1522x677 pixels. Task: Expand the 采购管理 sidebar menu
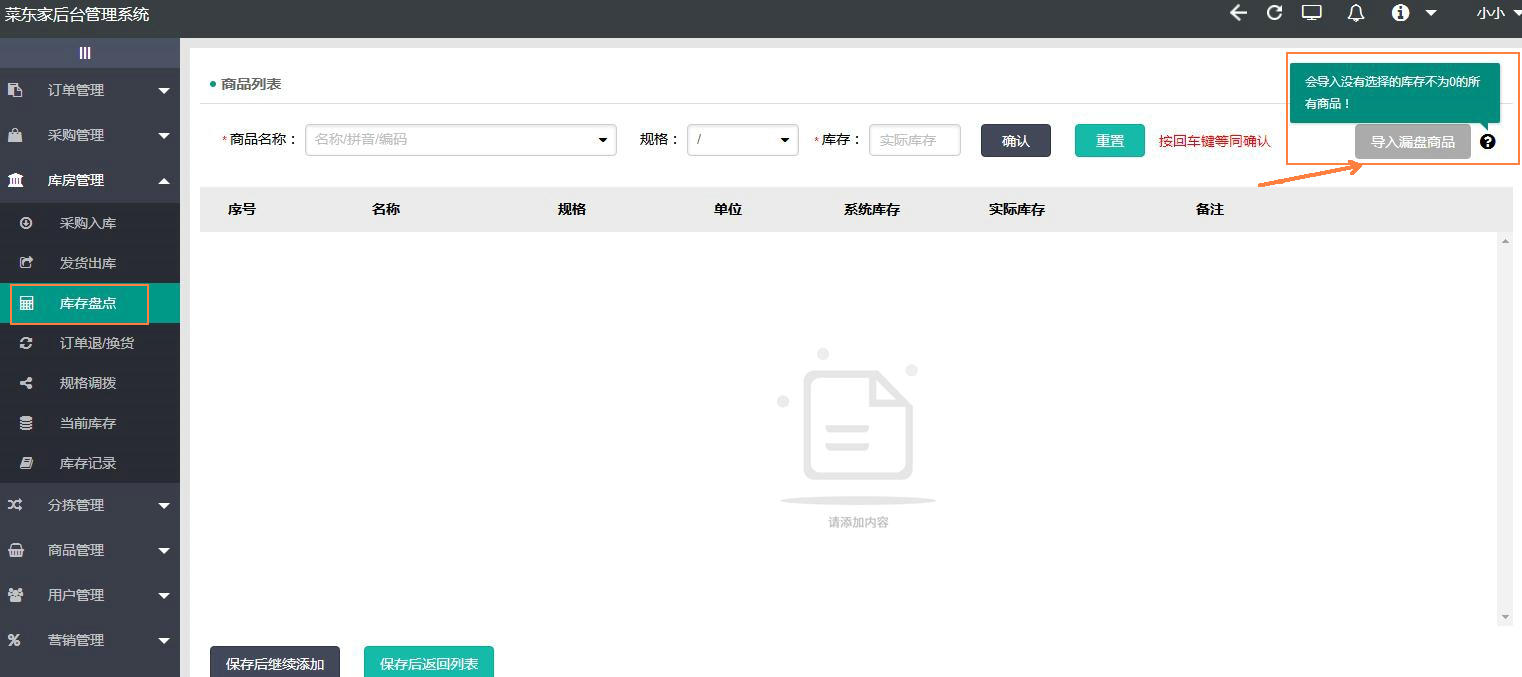point(90,135)
